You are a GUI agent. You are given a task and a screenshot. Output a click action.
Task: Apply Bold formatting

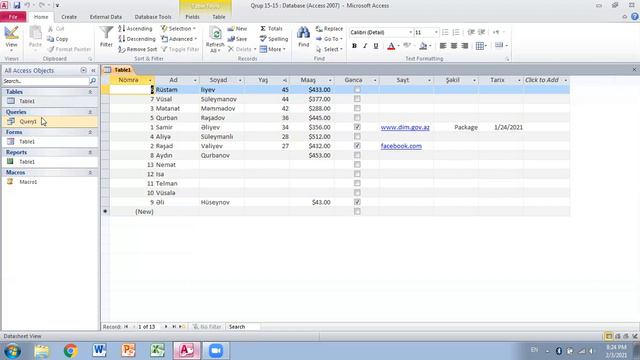[354, 46]
